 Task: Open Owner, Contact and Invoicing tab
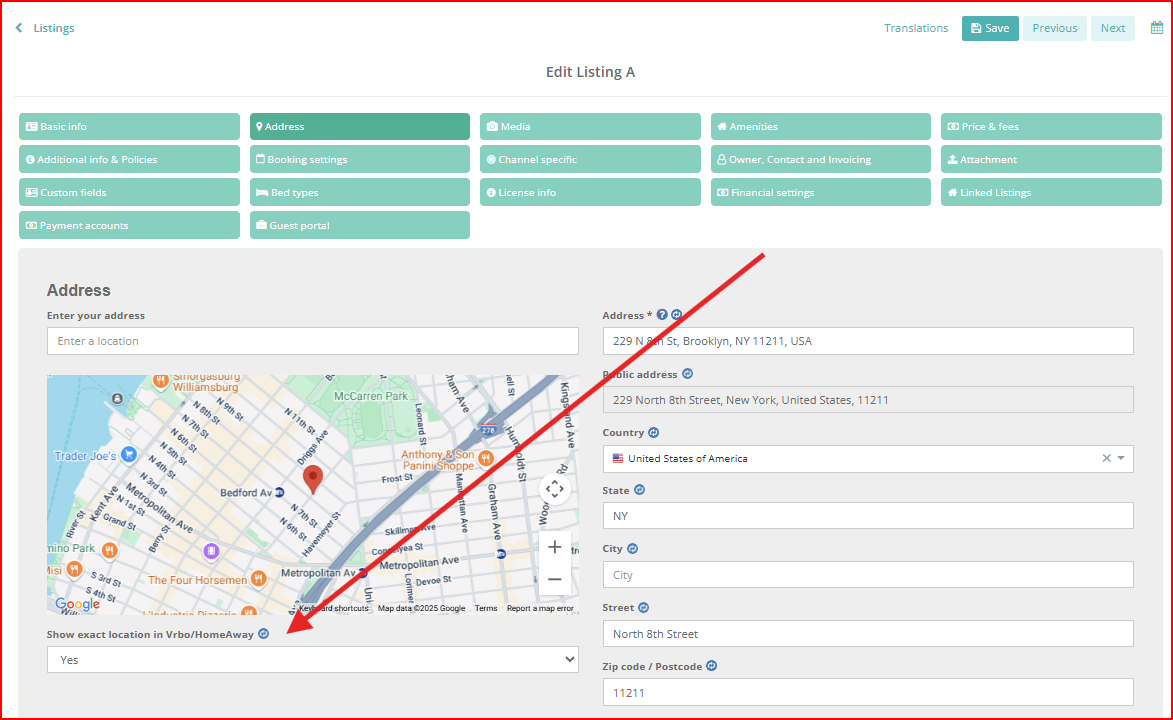821,159
